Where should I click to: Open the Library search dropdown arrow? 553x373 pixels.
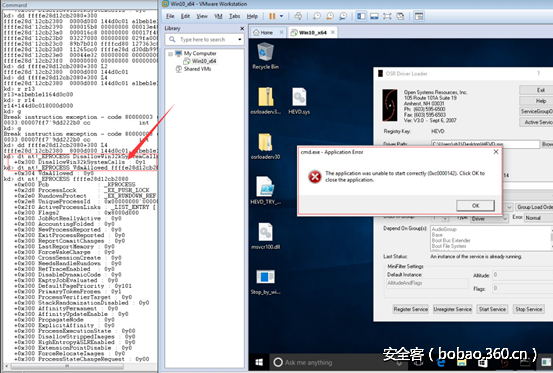[x=240, y=39]
